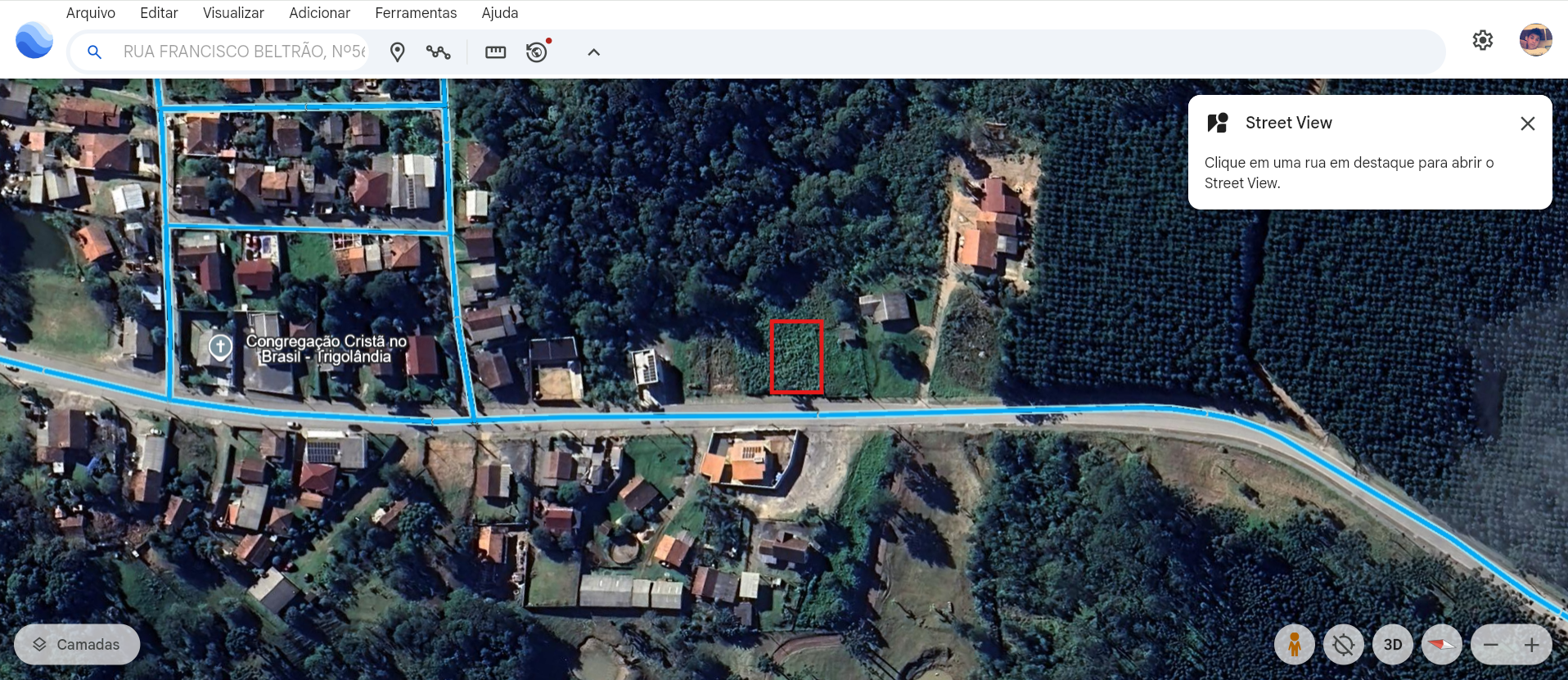Expand the Camadas layers panel
This screenshot has width=1568, height=680.
(x=77, y=645)
